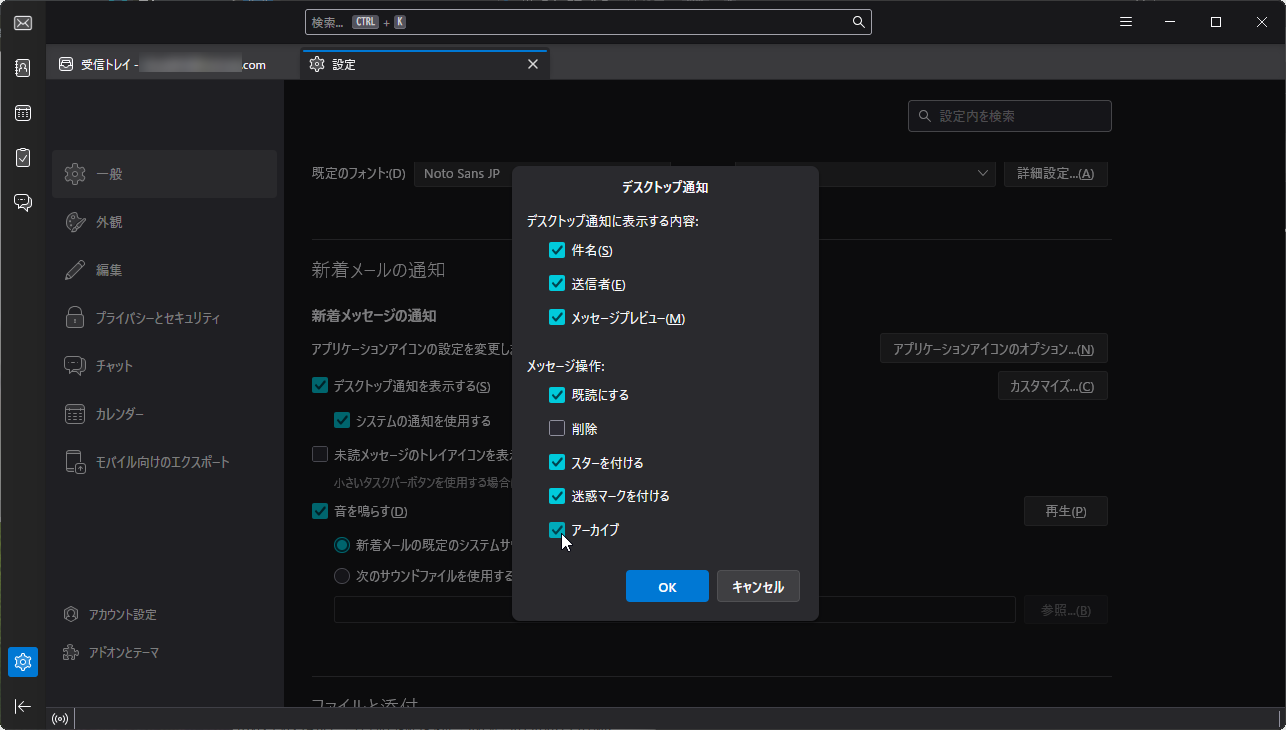
Task: Click the sound file path input field
Action: [x=675, y=610]
